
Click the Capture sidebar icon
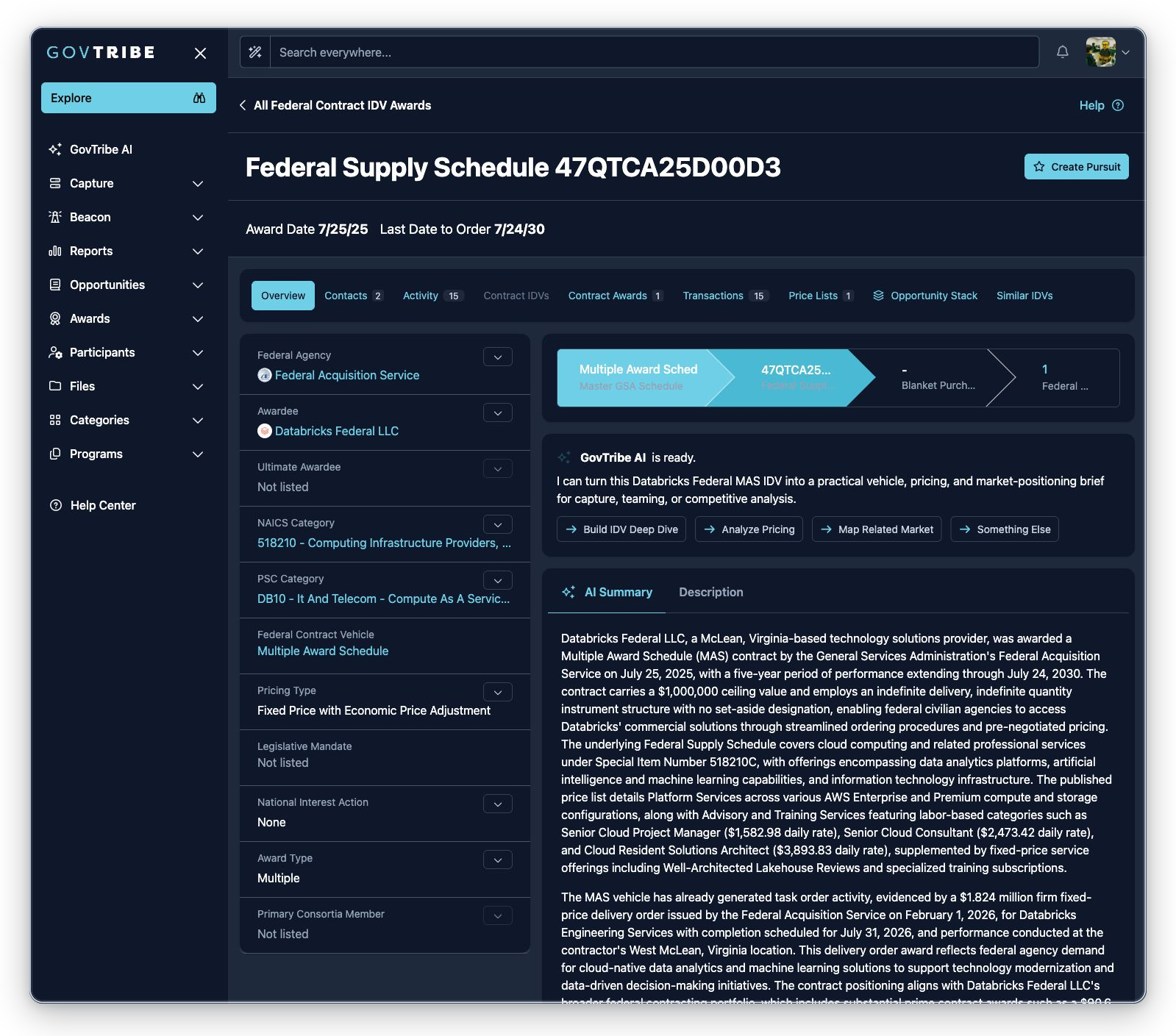tap(55, 183)
